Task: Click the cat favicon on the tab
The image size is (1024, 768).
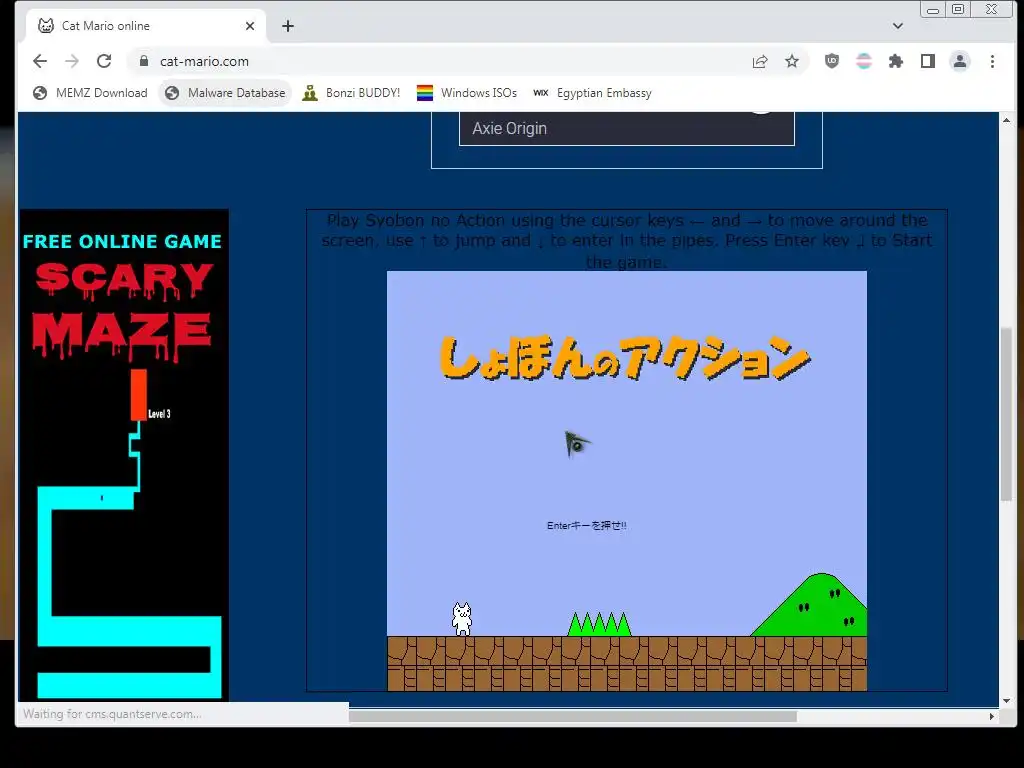Action: click(46, 25)
